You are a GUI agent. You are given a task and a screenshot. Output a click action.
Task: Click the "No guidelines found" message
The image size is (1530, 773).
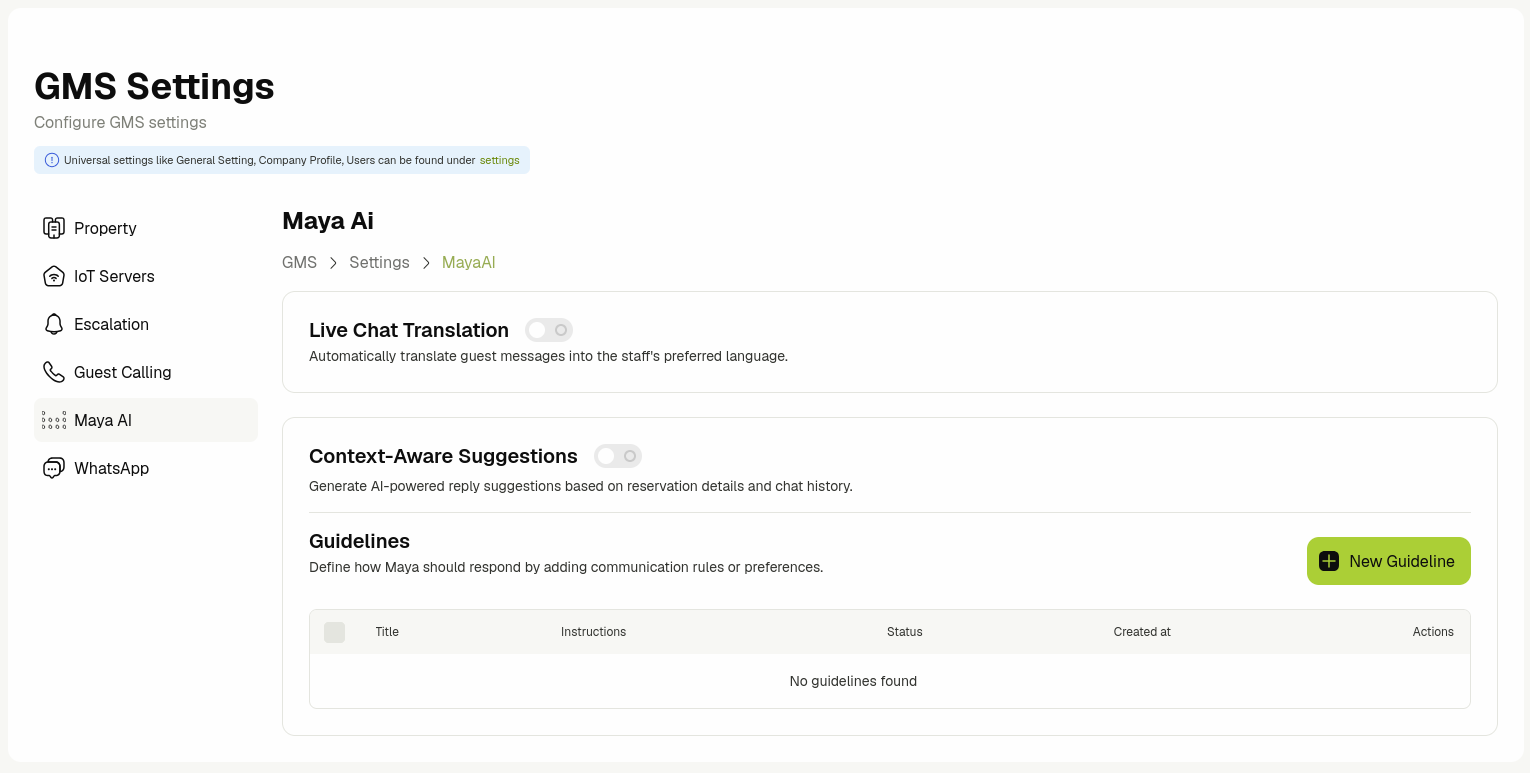click(x=853, y=681)
